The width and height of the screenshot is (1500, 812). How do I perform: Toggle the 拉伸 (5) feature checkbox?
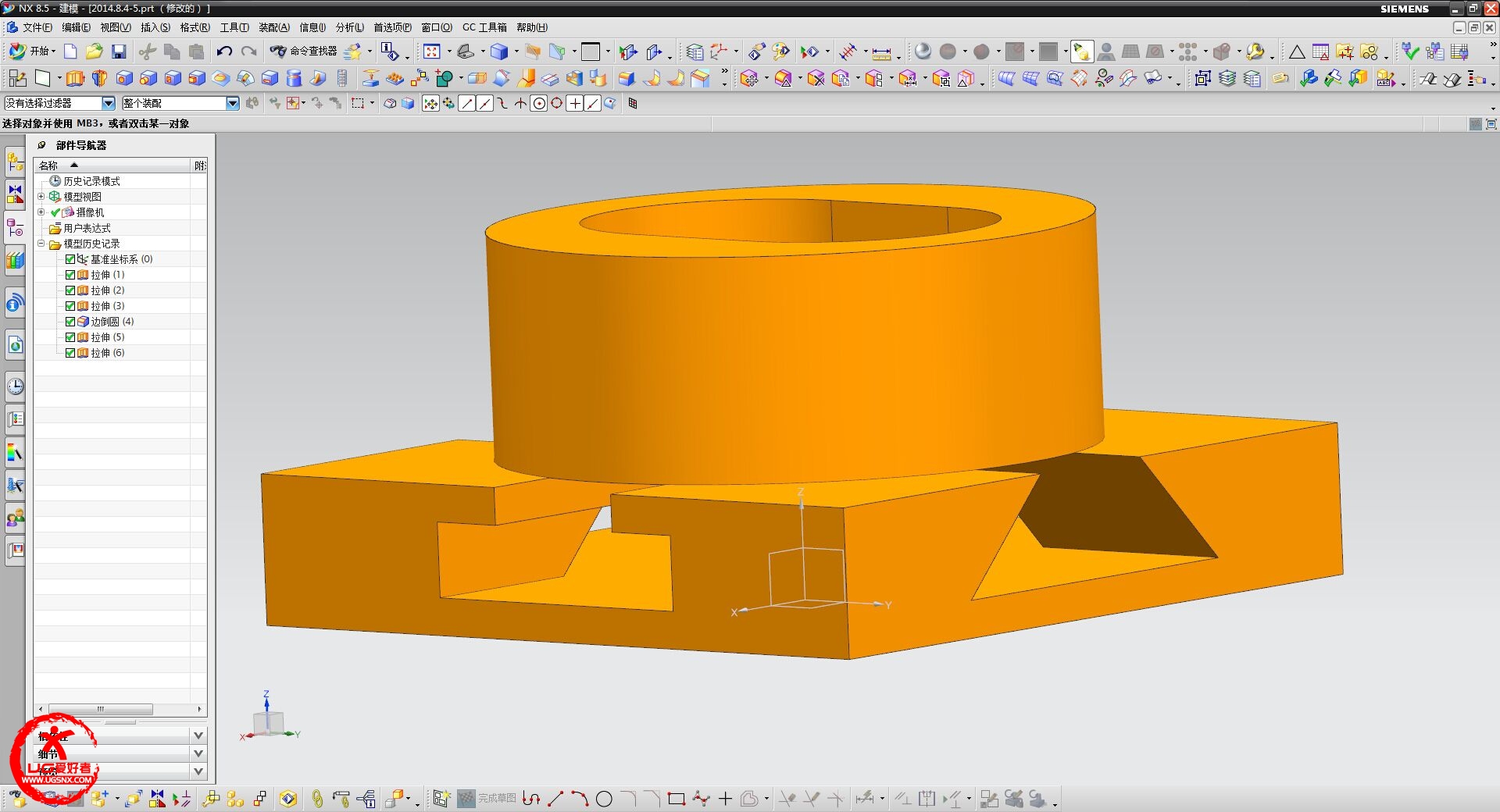(70, 337)
